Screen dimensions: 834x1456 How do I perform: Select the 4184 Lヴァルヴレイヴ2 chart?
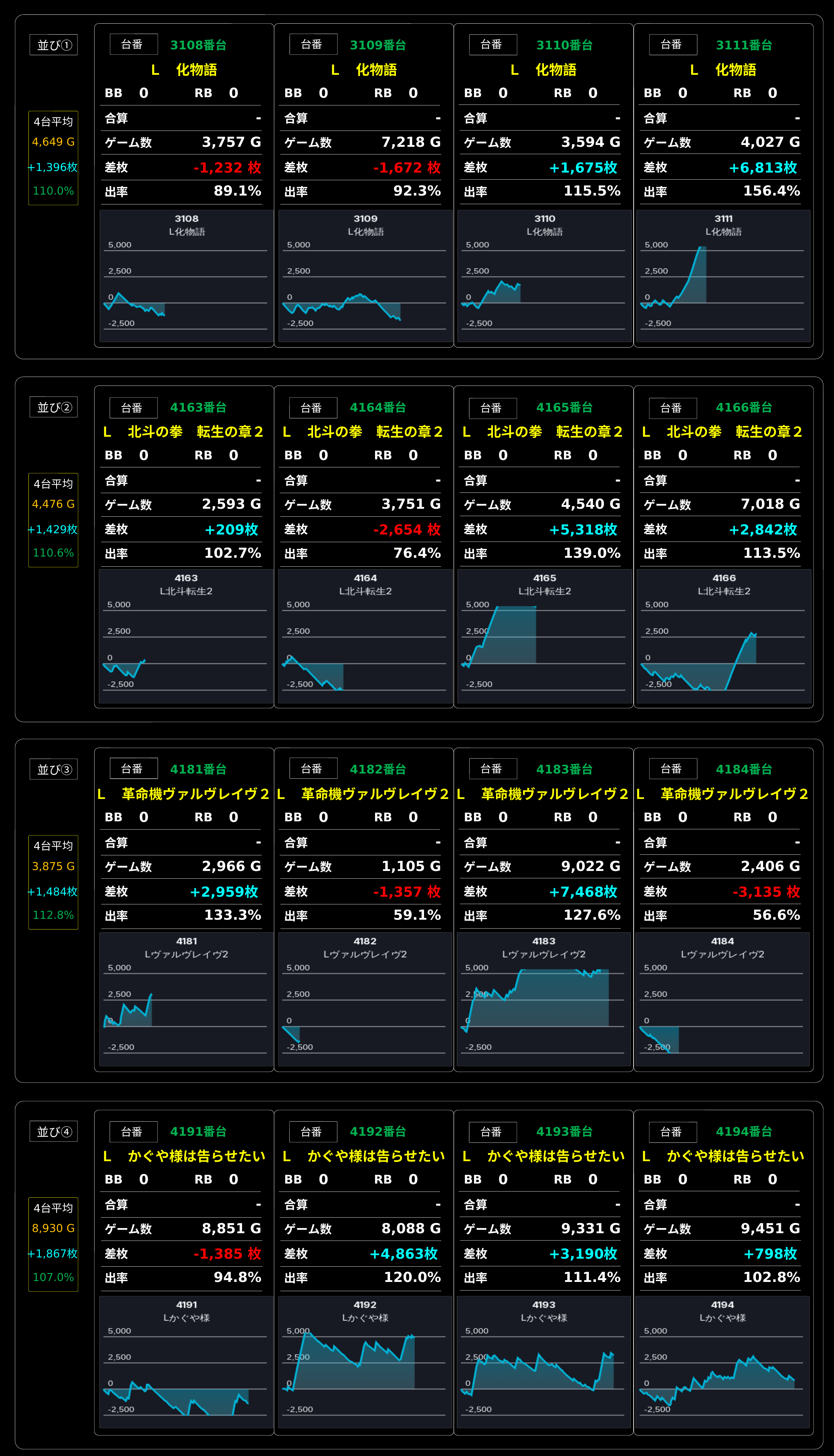pos(723,999)
